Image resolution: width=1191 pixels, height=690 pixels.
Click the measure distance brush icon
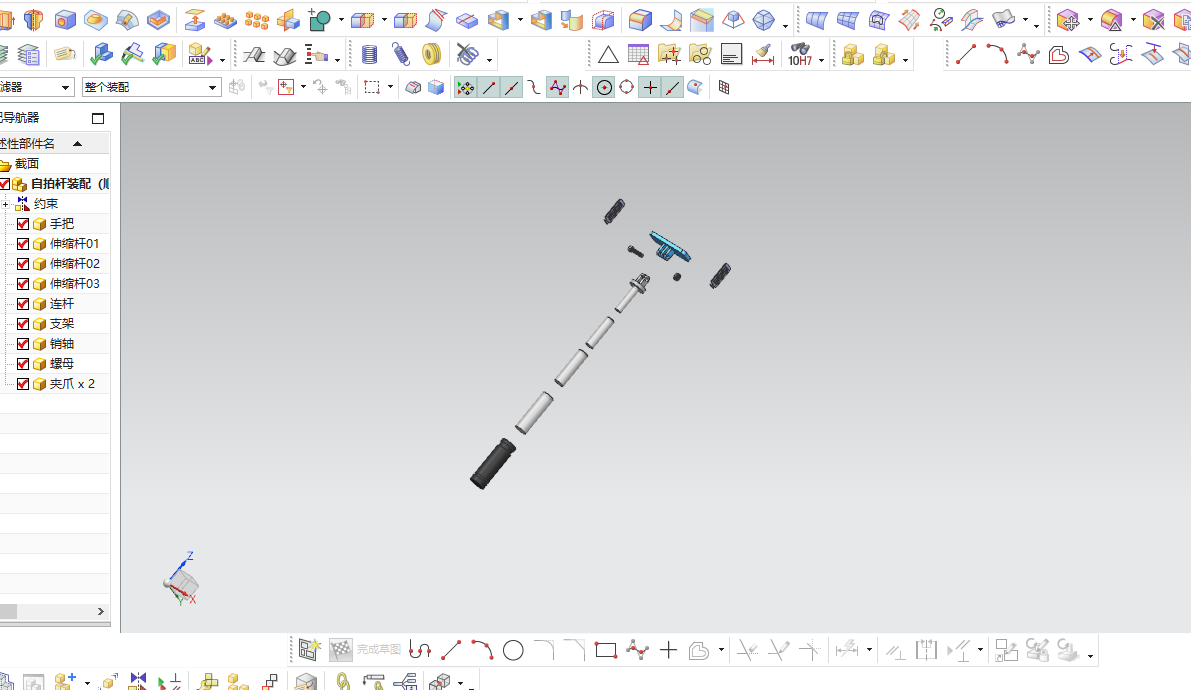tap(763, 55)
